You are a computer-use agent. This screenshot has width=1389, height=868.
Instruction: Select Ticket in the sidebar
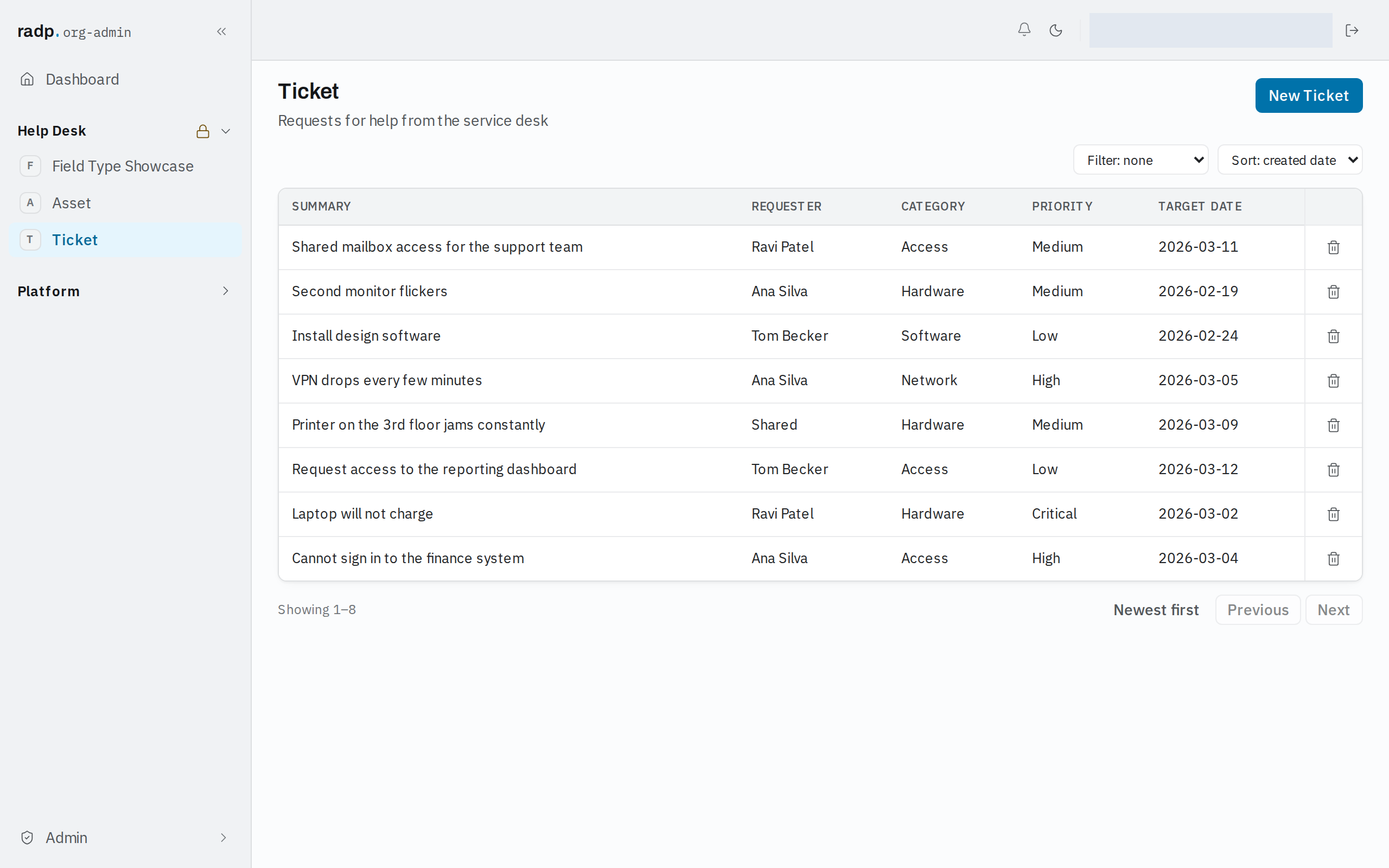pyautogui.click(x=125, y=239)
